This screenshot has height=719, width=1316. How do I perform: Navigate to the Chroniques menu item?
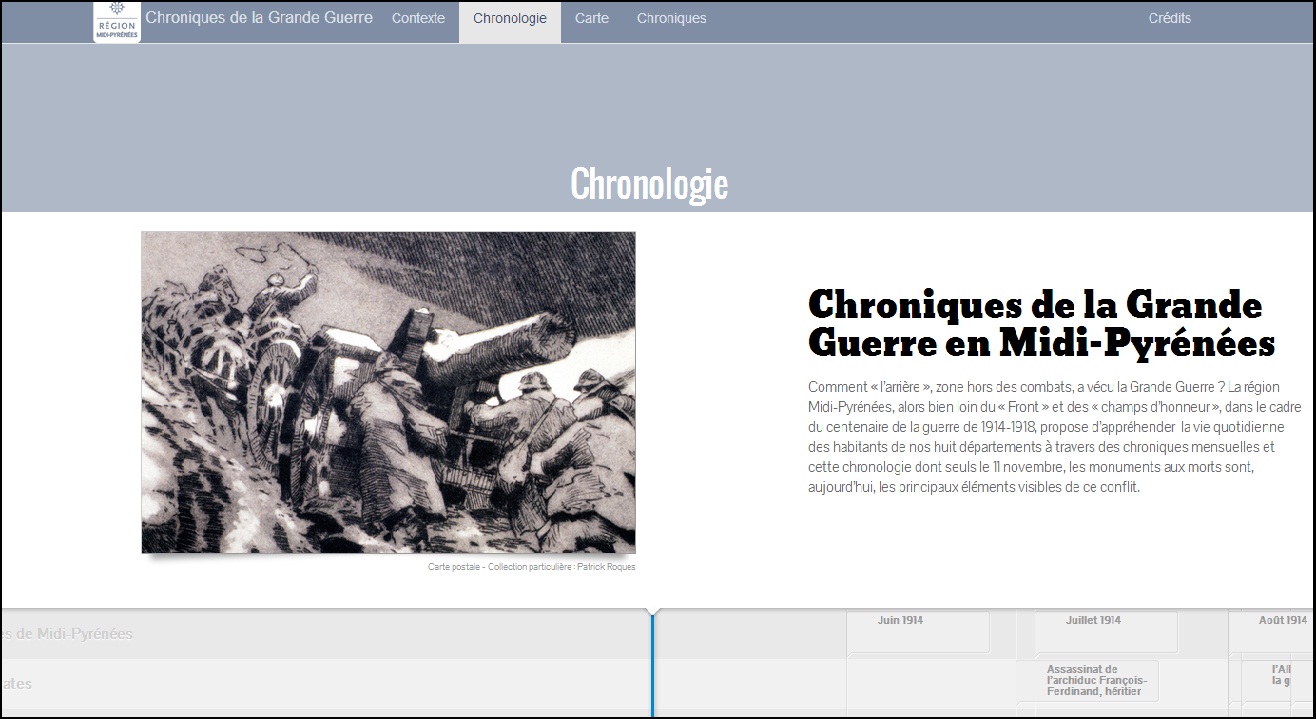point(671,19)
